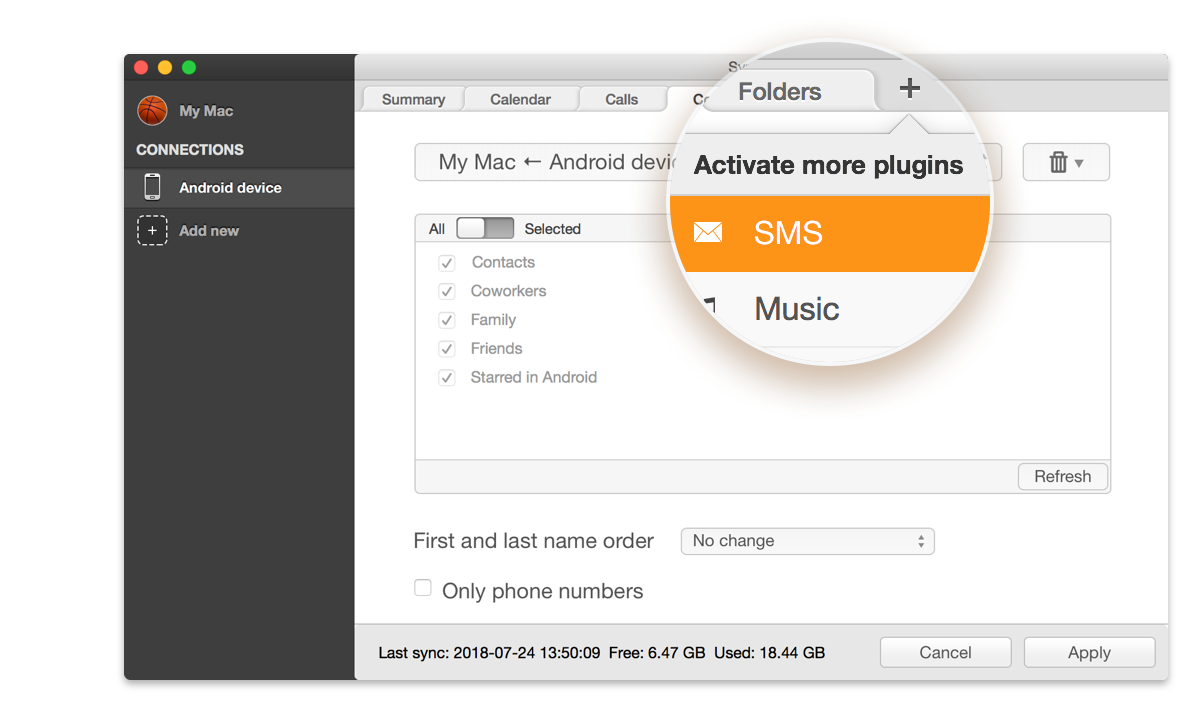Click the CONNECTIONS sidebar header
Image resolution: width=1200 pixels, height=720 pixels.
190,149
